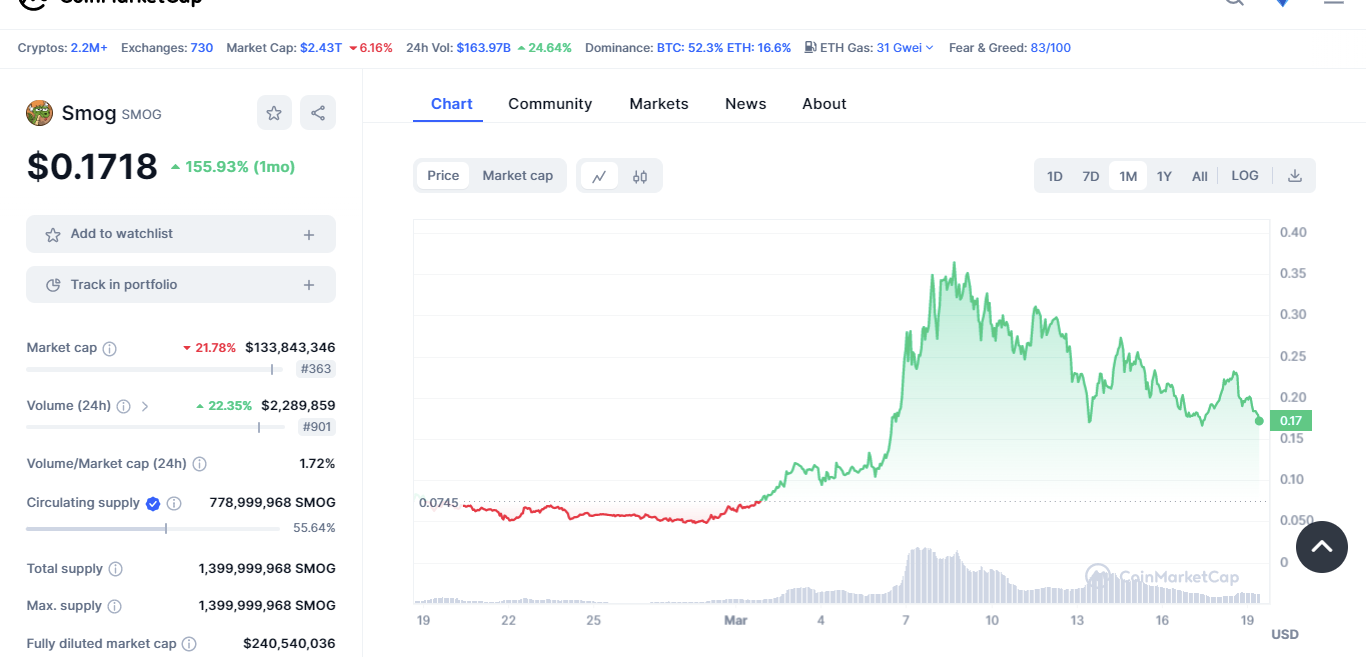This screenshot has width=1366, height=657.
Task: Set chart range to 1D
Action: point(1055,176)
